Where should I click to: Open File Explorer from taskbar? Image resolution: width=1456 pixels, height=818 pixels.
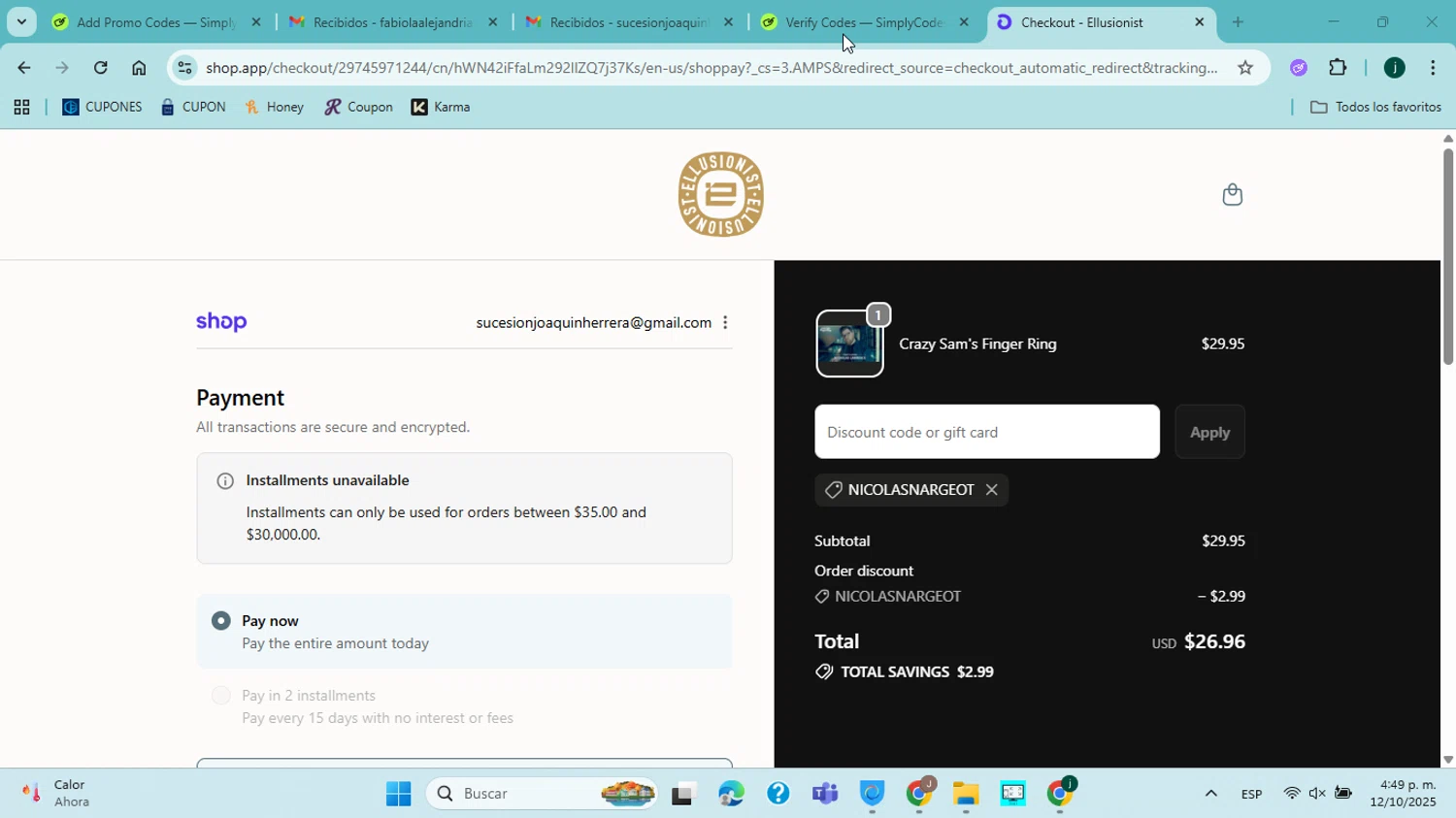966,794
